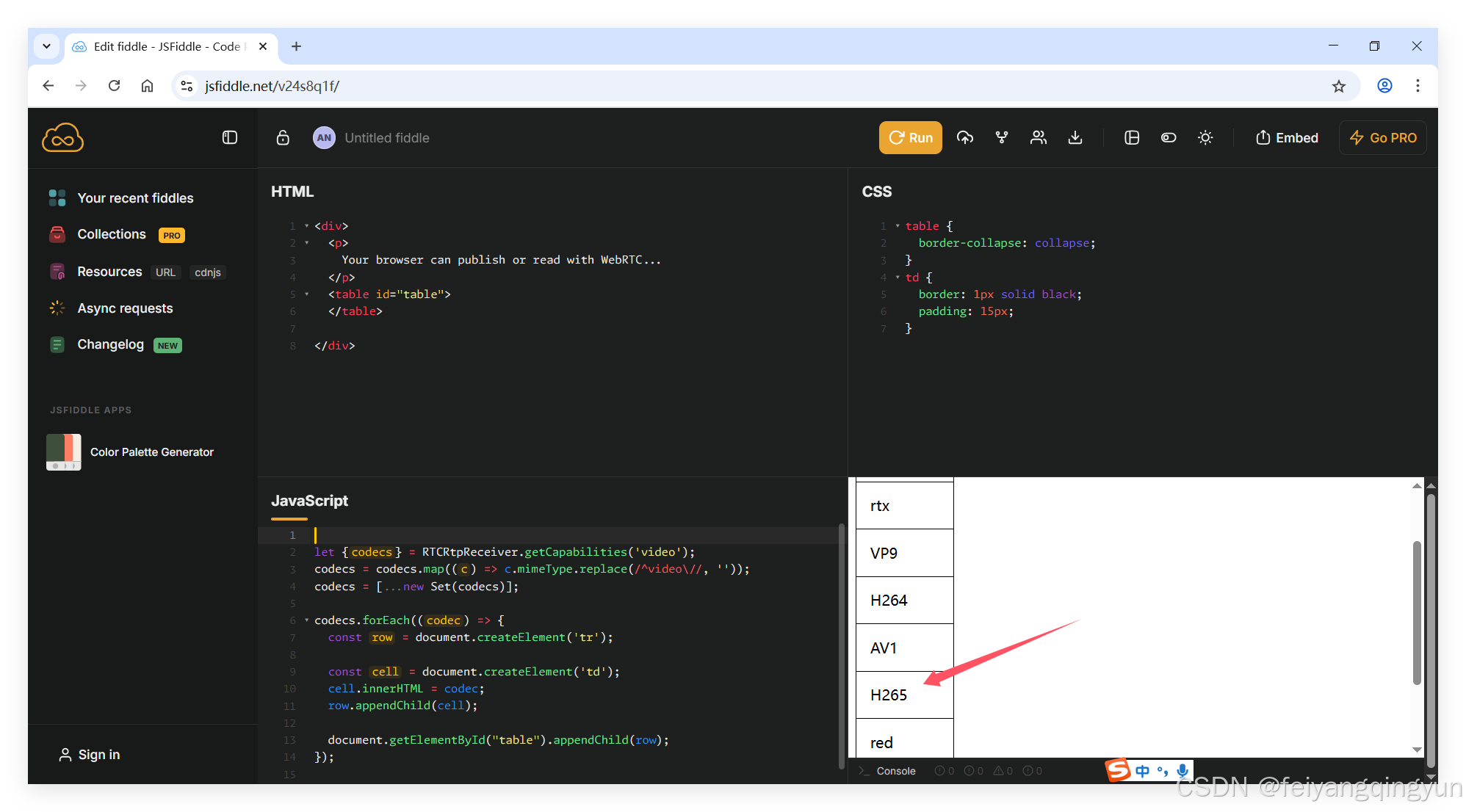Expand the browser tab search dropdown
The width and height of the screenshot is (1466, 812).
click(x=46, y=46)
